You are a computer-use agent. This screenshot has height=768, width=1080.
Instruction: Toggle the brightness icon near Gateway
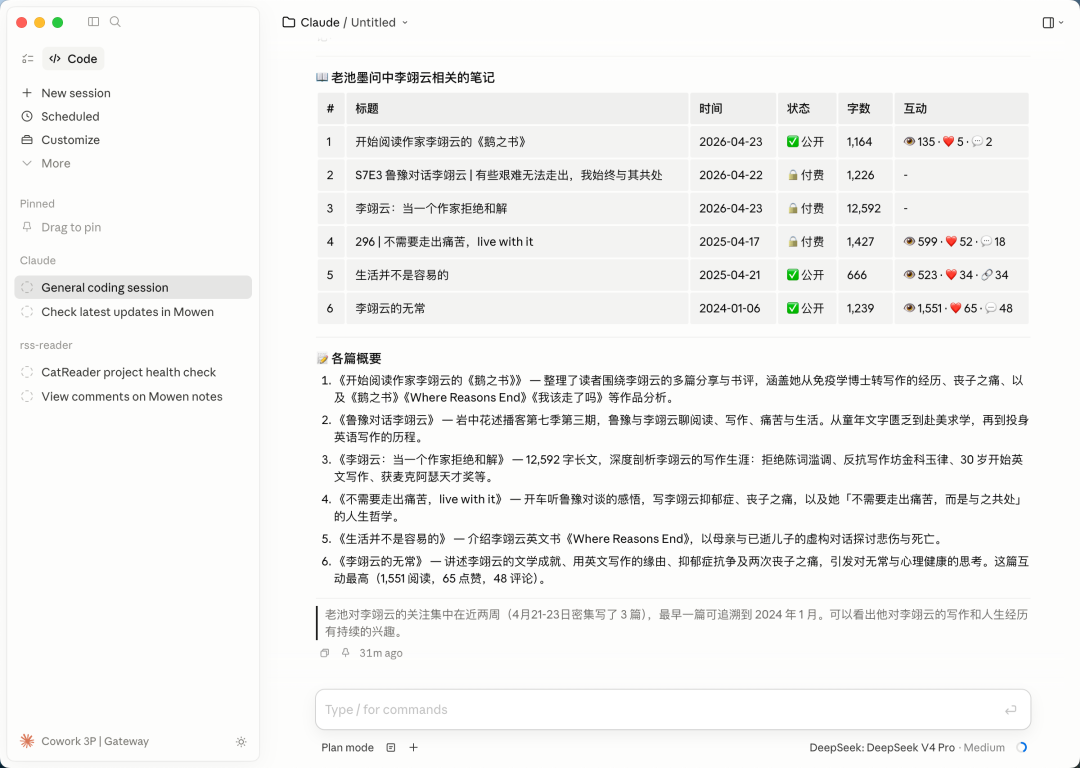click(241, 741)
